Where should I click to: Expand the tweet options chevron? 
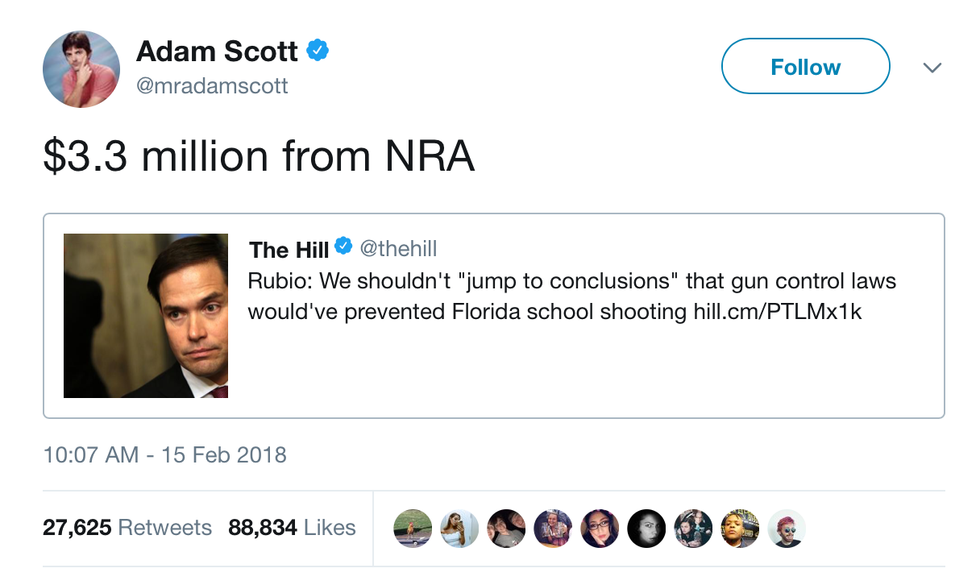(932, 68)
